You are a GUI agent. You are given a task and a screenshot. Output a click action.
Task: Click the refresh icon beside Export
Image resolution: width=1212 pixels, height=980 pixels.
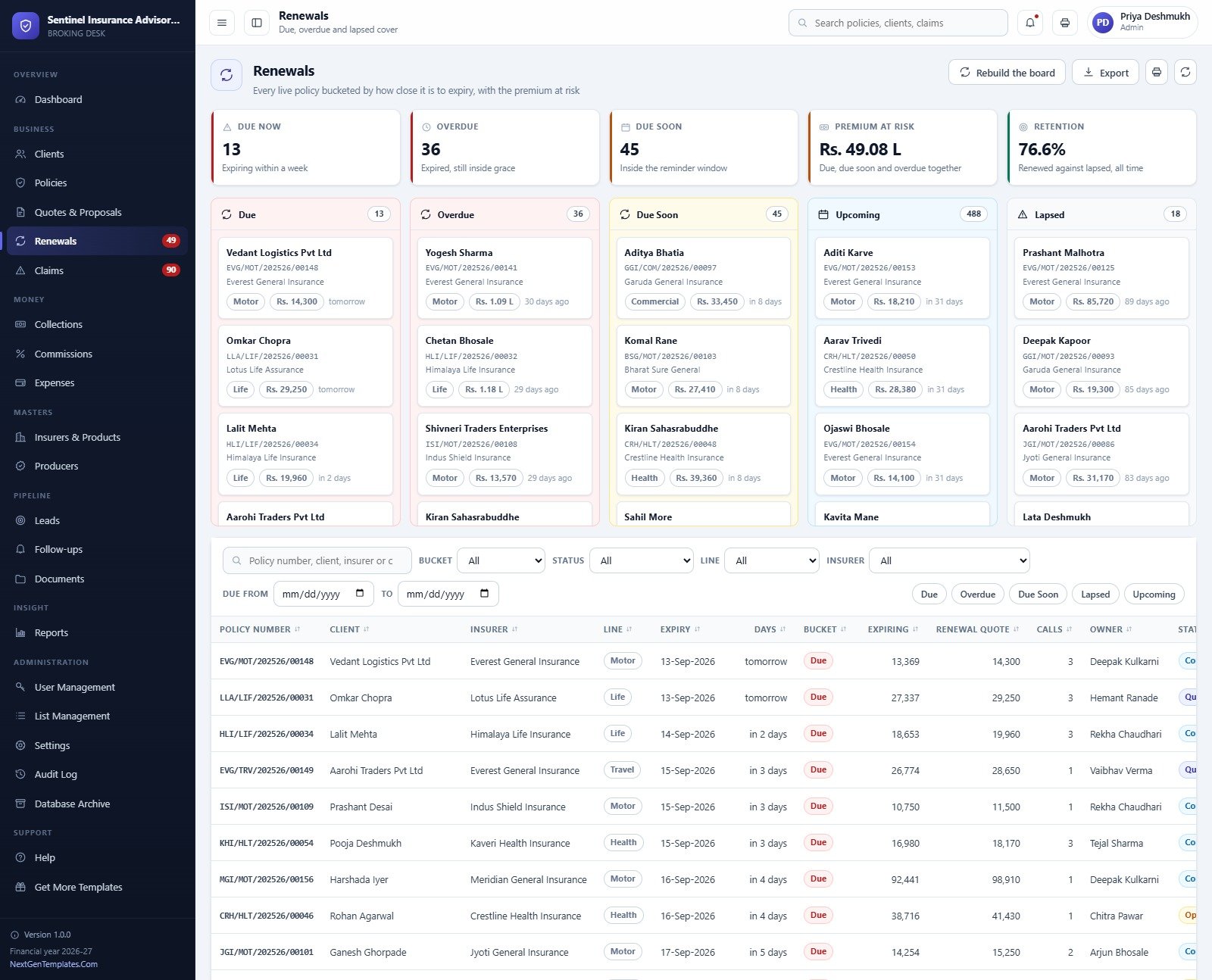[1185, 73]
